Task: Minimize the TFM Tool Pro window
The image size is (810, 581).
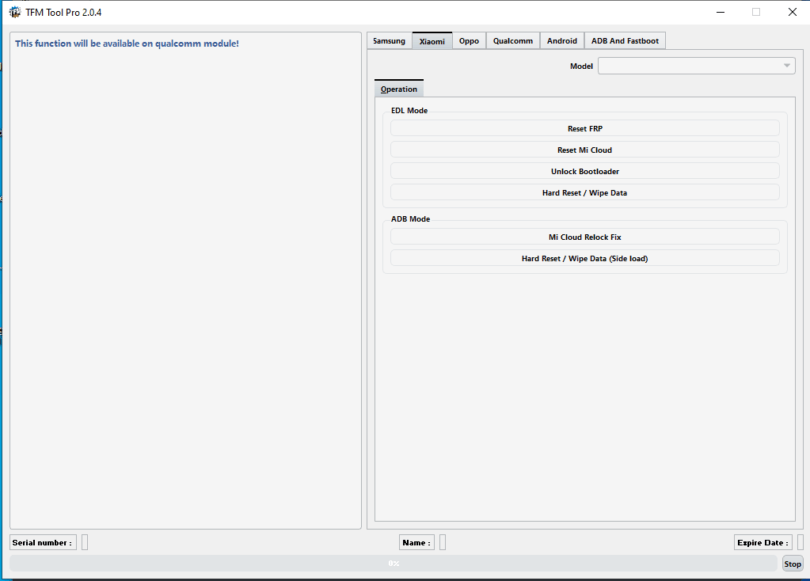Action: [721, 12]
